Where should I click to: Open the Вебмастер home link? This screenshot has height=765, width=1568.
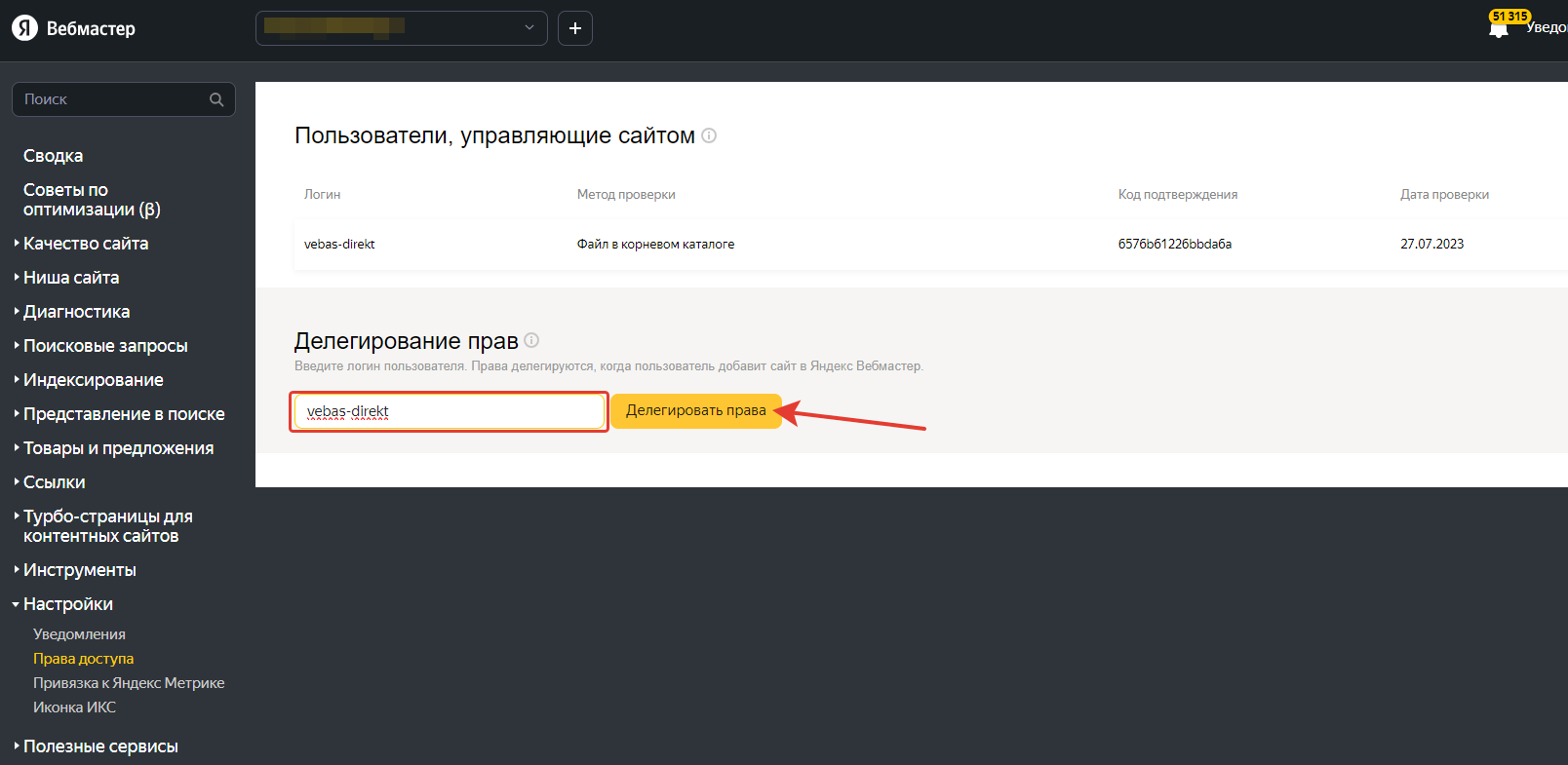tap(91, 29)
